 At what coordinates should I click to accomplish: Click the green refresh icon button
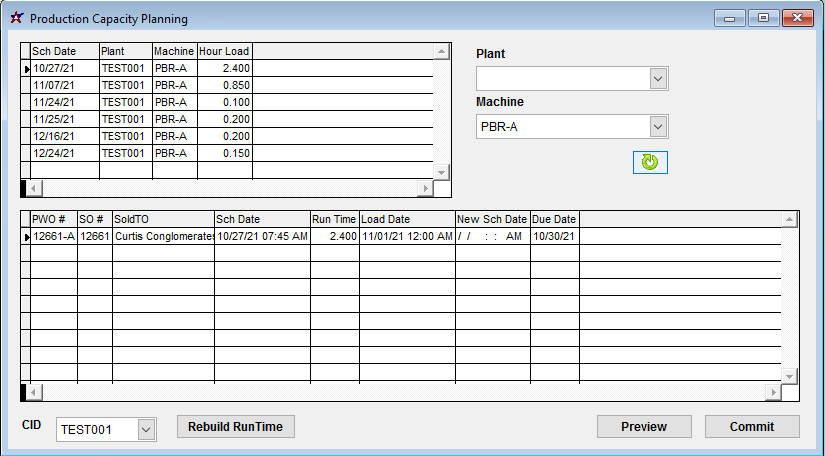point(649,162)
